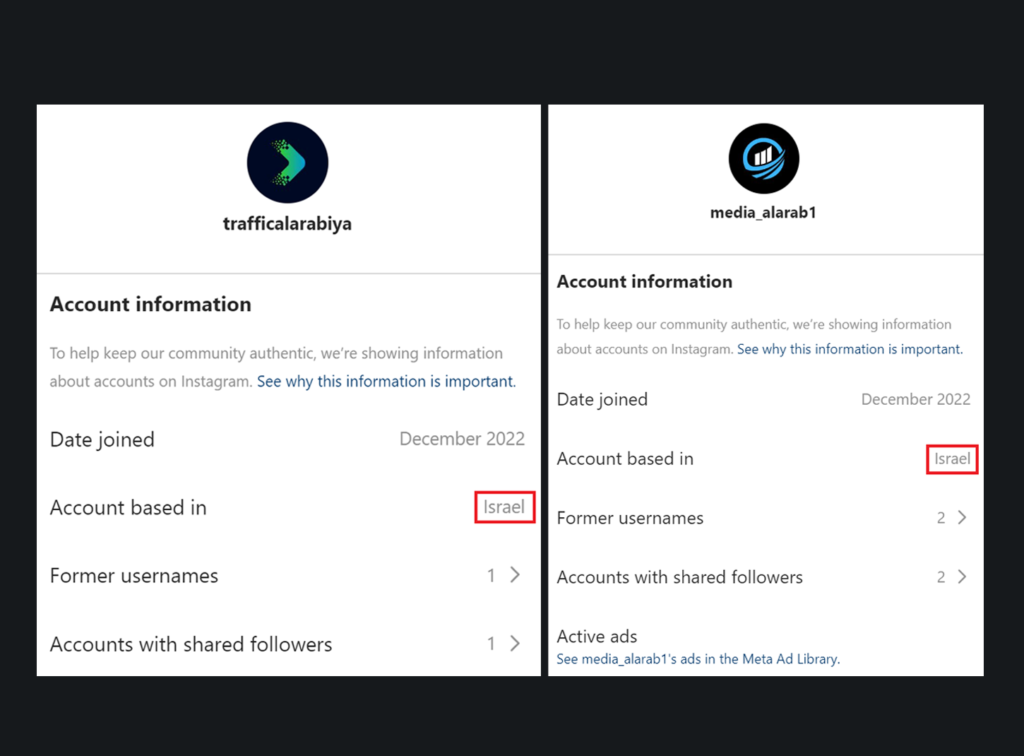This screenshot has height=756, width=1024.
Task: Click December 2022 date value on left panel
Action: (462, 439)
